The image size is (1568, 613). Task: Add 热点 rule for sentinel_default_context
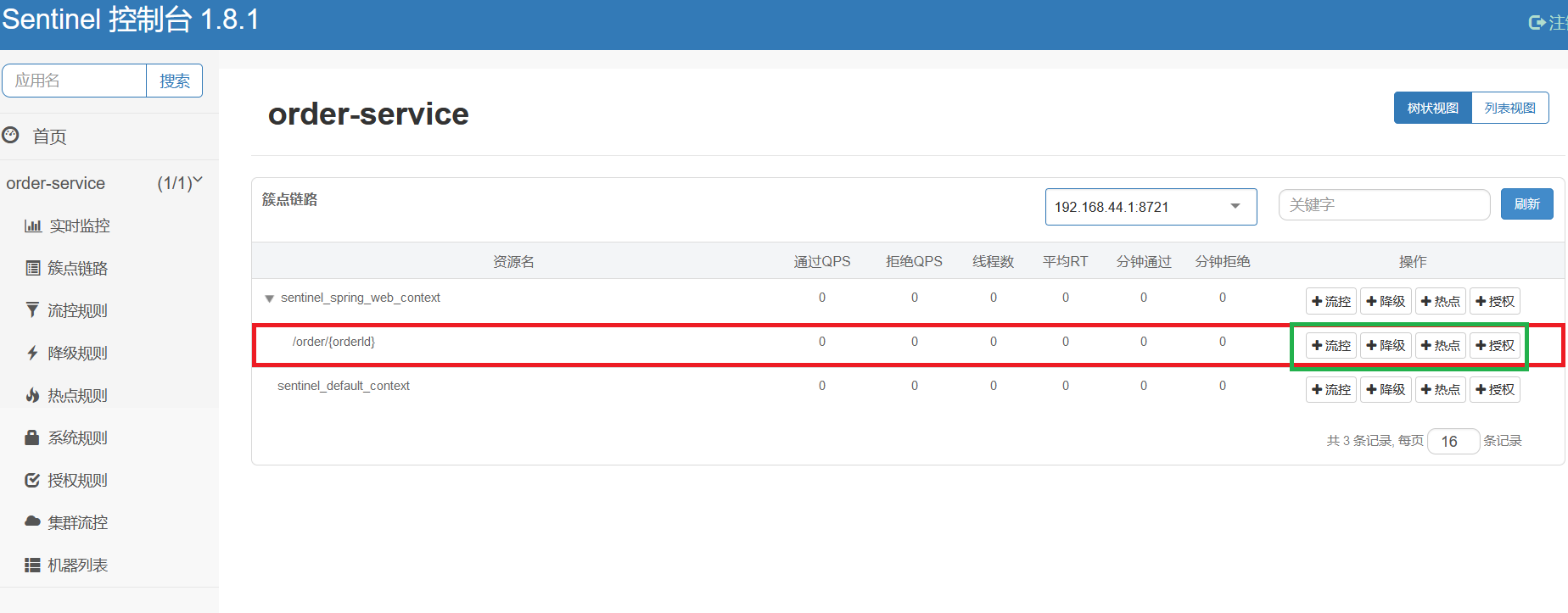1441,389
